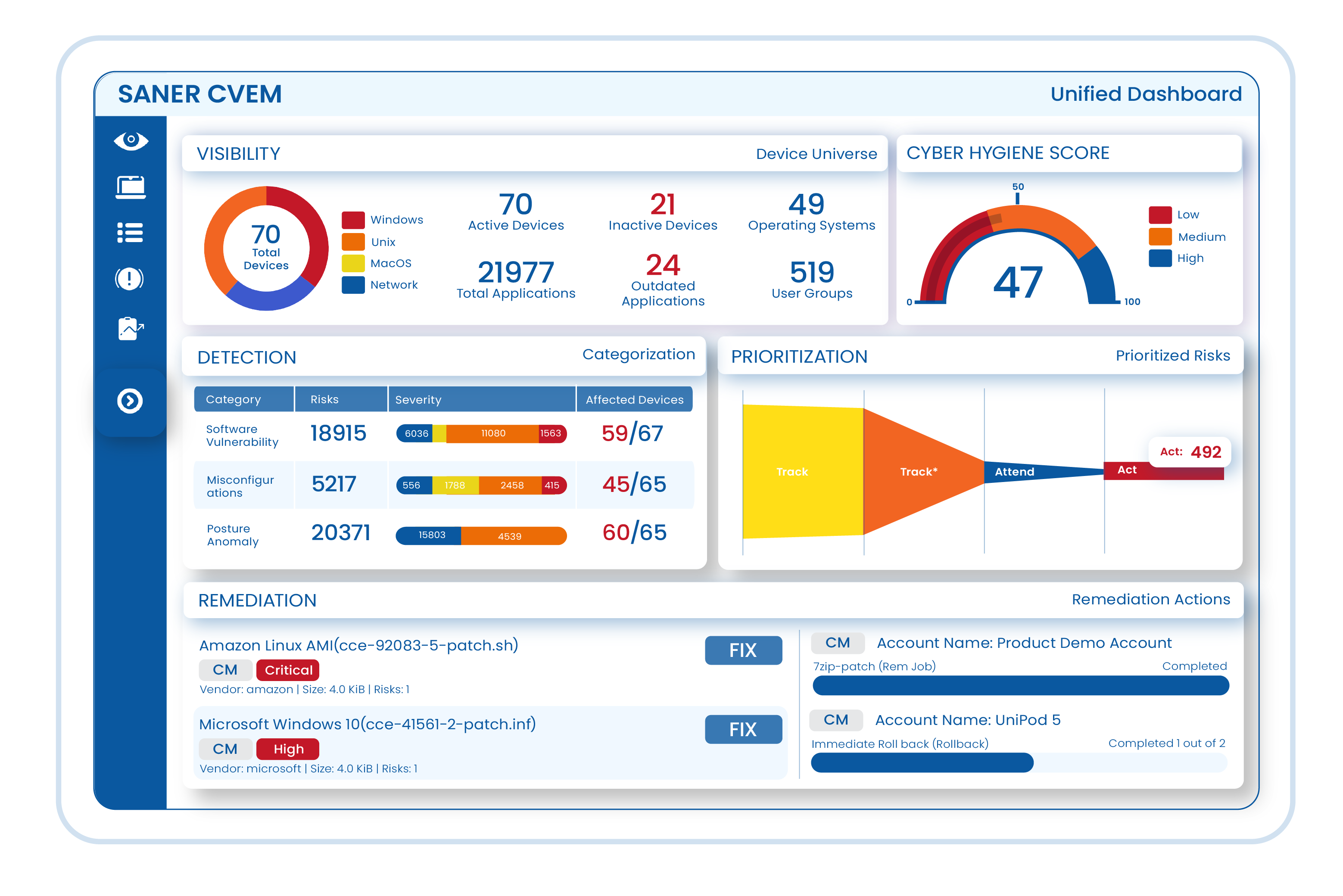Click the 4539 orange severity segment
The width and height of the screenshot is (1343, 896).
[x=514, y=536]
